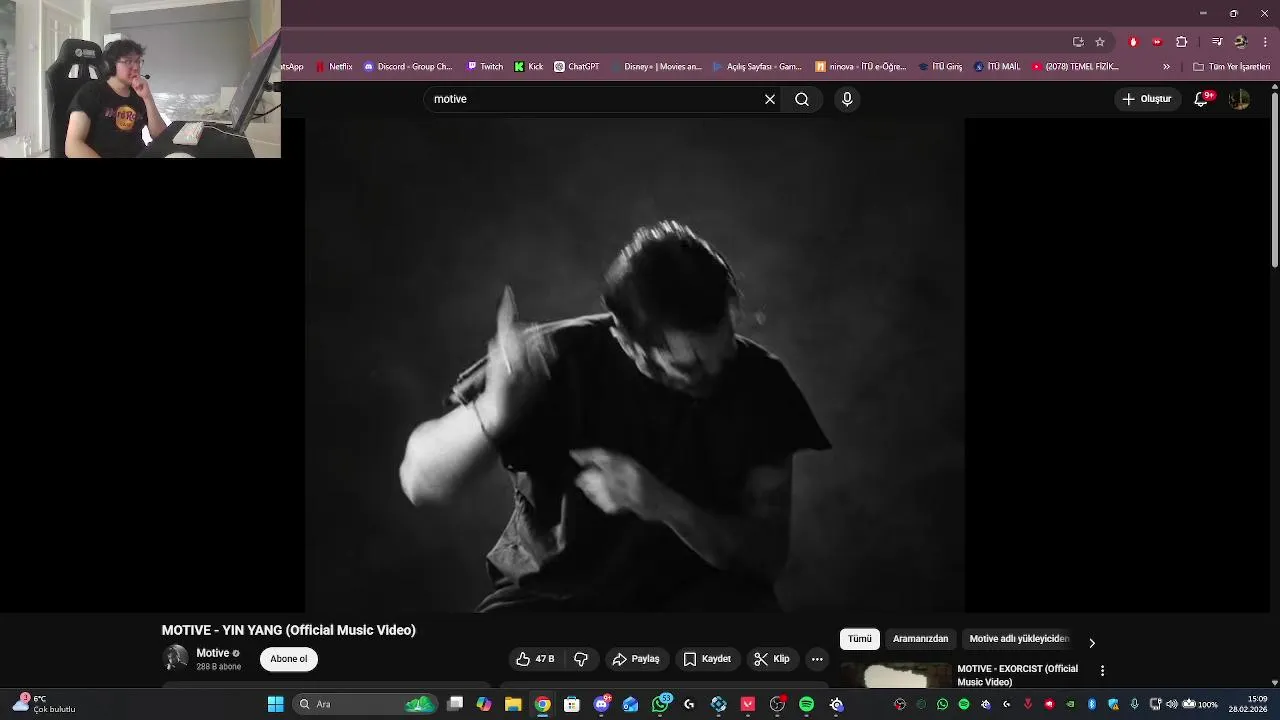This screenshot has height=720, width=1280.
Task: Open the Tüm Yer İşaretleri folder
Action: pos(1232,67)
